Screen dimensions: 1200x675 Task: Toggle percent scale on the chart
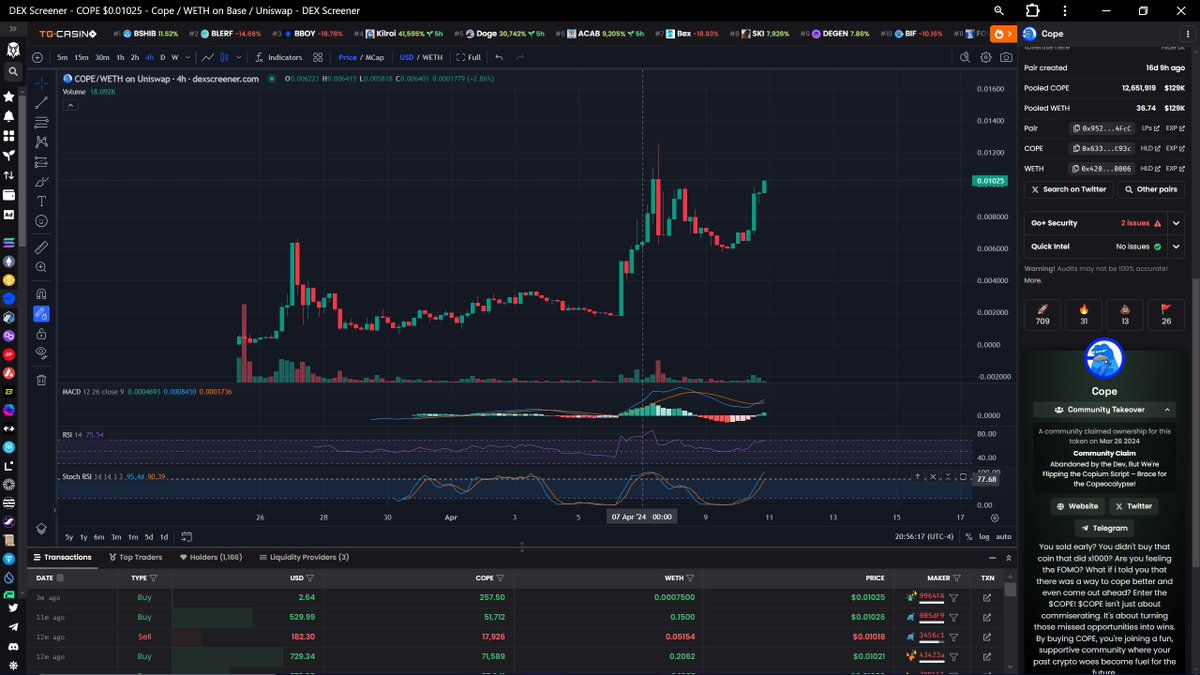coord(967,537)
